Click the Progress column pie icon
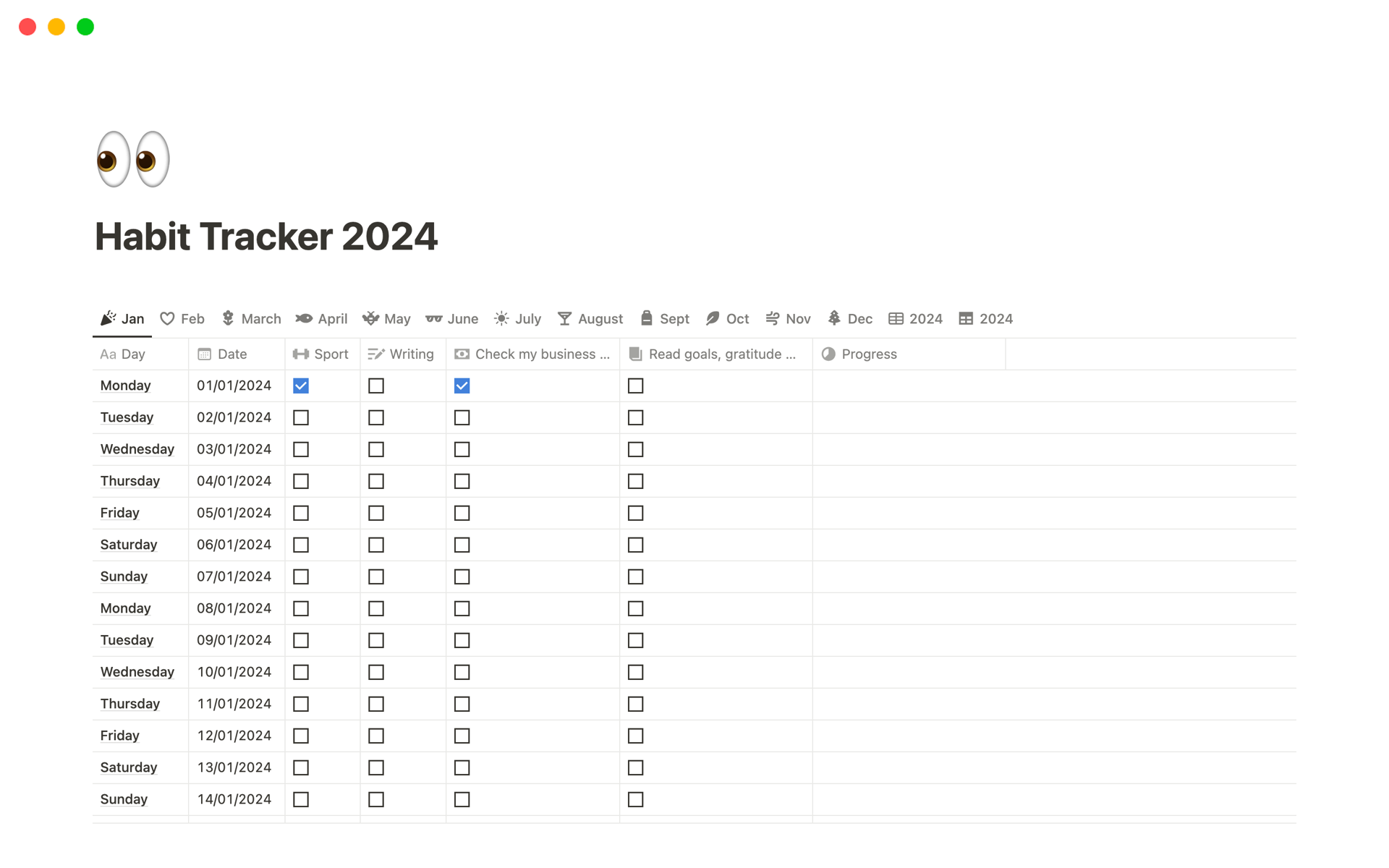Image resolution: width=1389 pixels, height=868 pixels. click(828, 354)
